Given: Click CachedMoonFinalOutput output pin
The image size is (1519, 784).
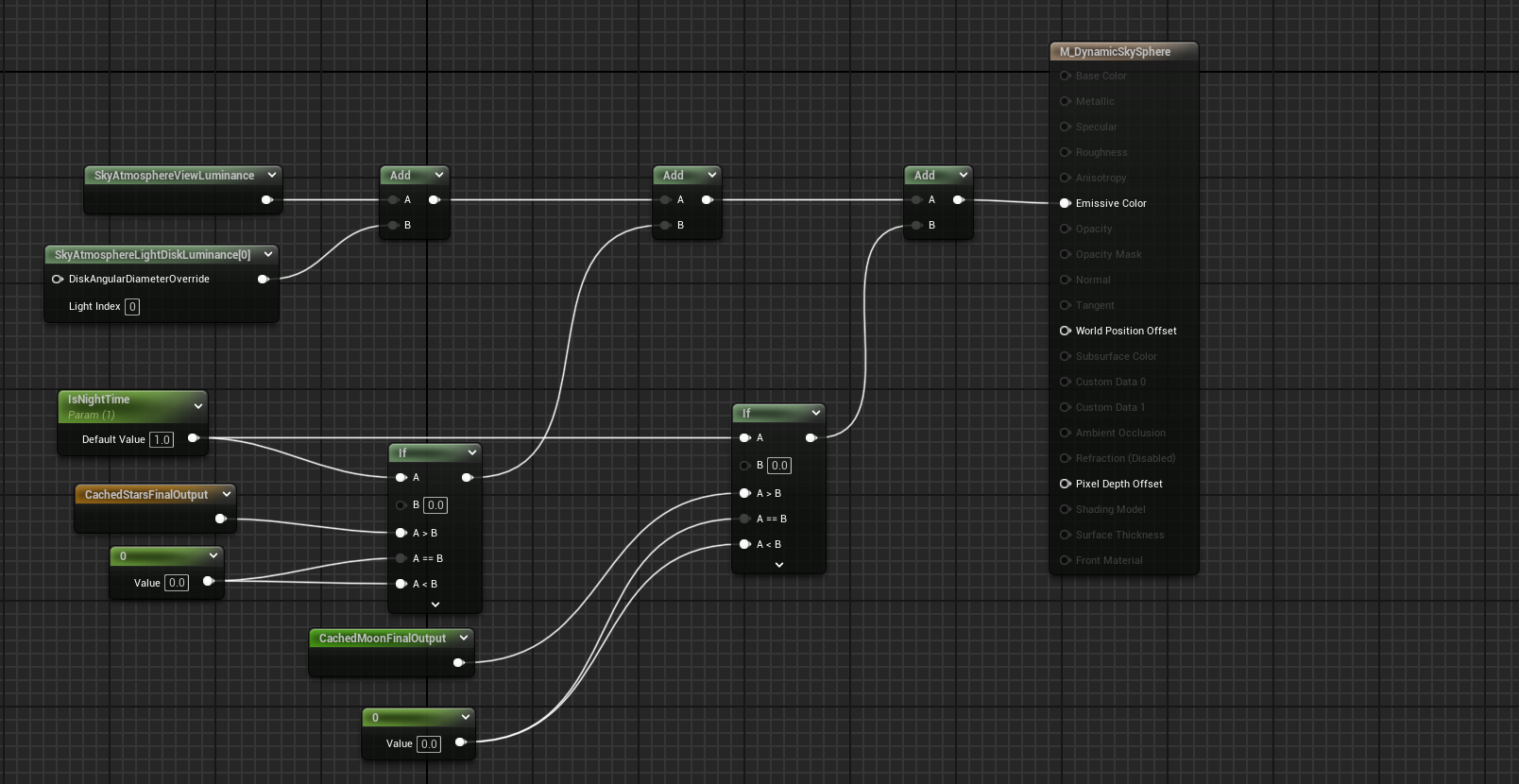Looking at the screenshot, I should 459,662.
